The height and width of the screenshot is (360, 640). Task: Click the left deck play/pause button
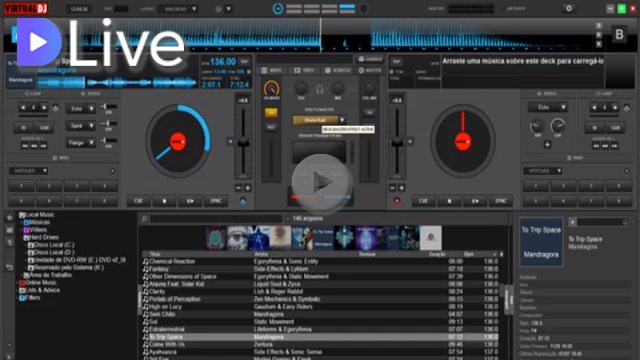190,201
